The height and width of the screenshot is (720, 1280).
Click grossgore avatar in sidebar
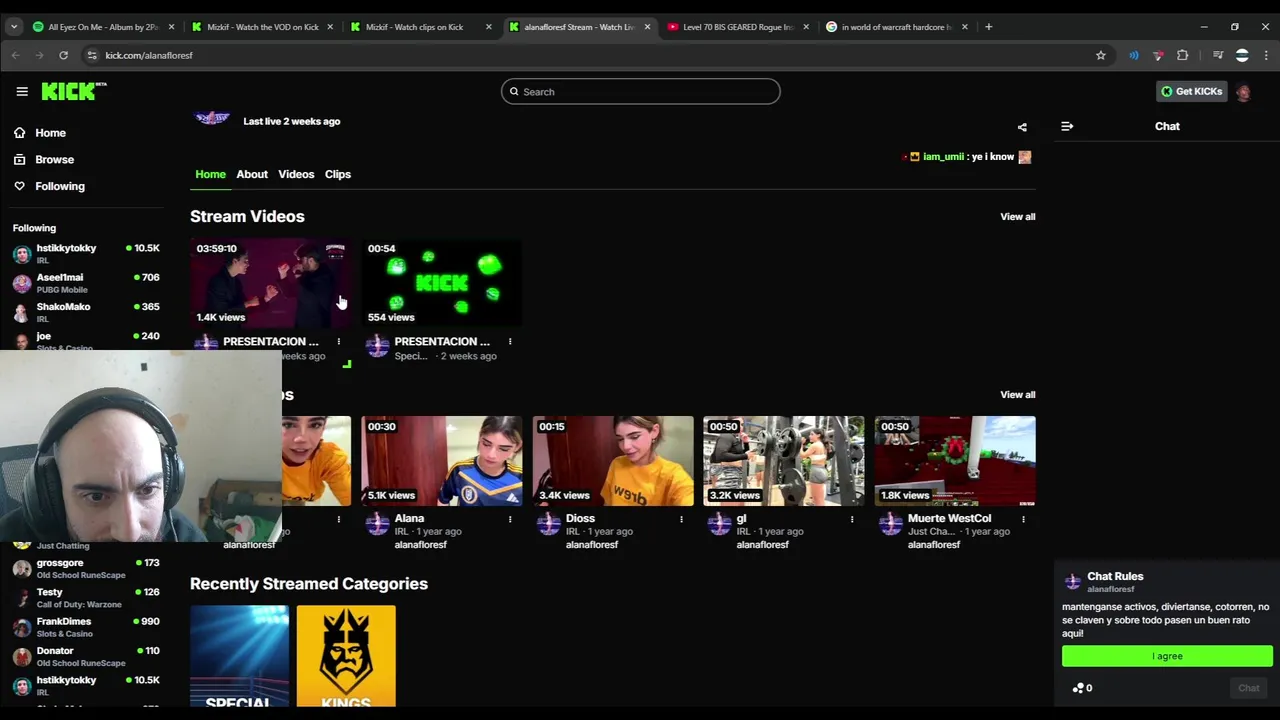tap(22, 569)
